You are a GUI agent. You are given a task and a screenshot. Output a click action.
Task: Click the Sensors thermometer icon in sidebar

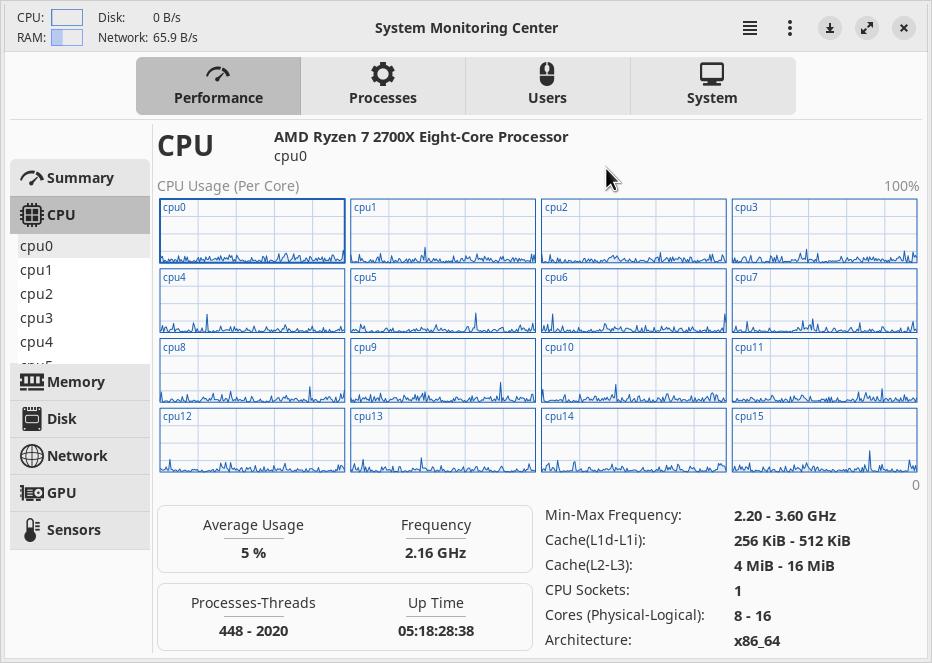[31, 530]
